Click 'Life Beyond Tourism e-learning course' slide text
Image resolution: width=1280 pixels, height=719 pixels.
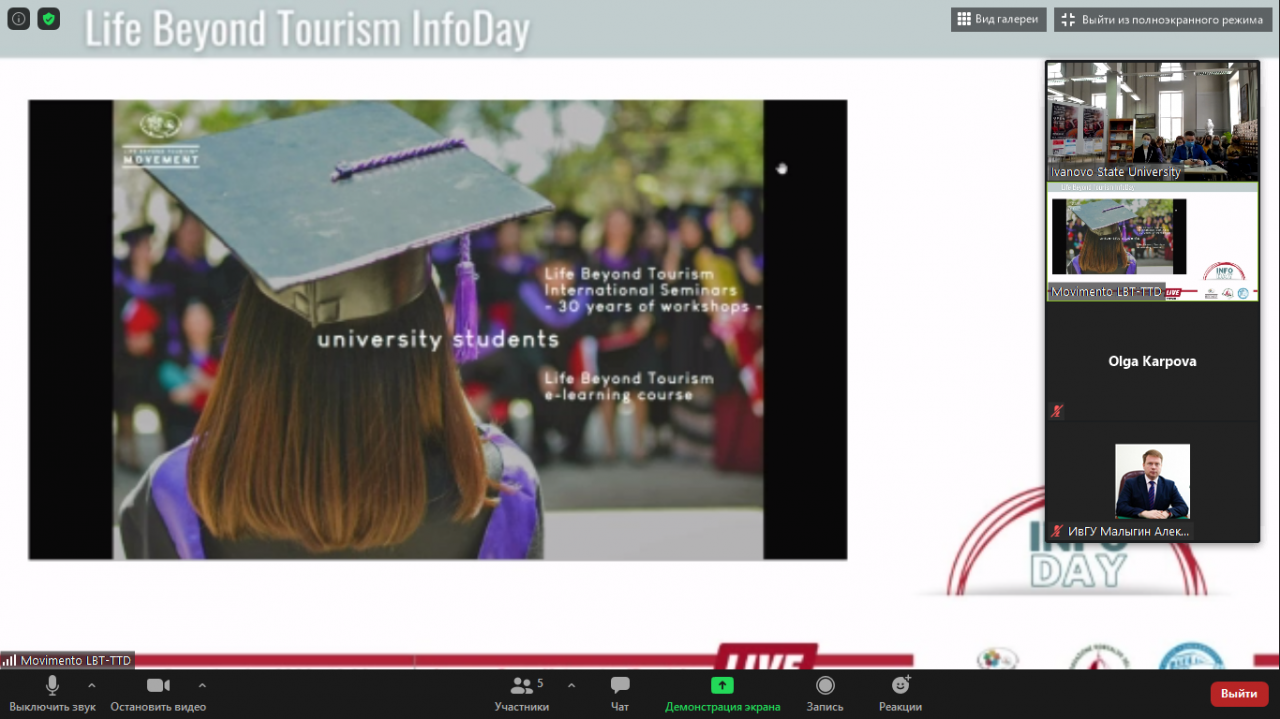(629, 386)
